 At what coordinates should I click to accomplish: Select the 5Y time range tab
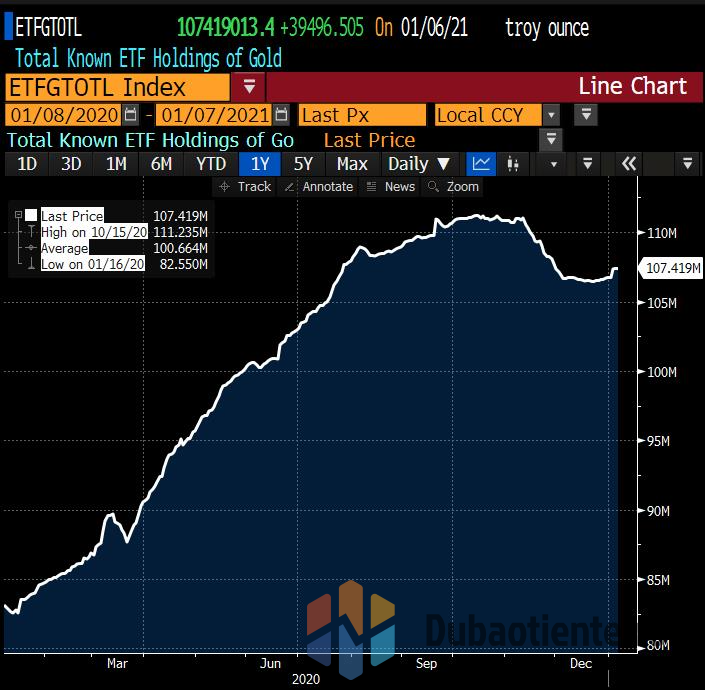[x=303, y=164]
